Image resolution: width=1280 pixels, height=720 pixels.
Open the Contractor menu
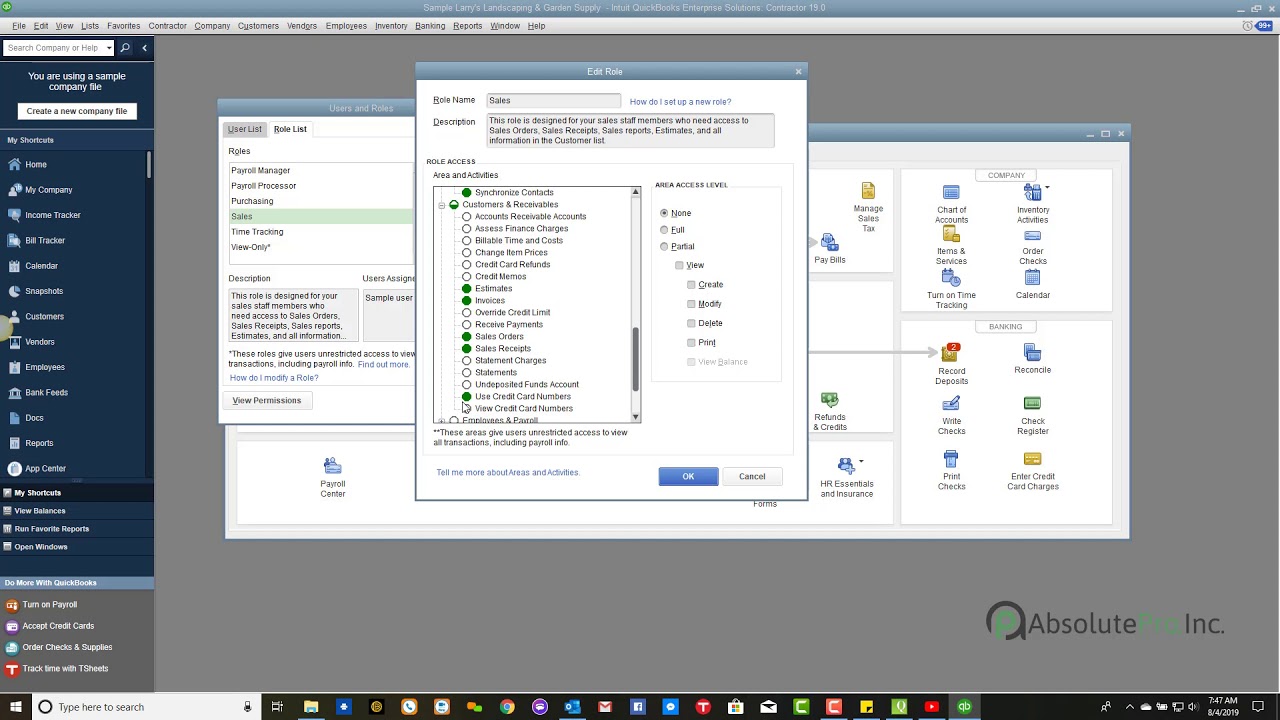[167, 26]
